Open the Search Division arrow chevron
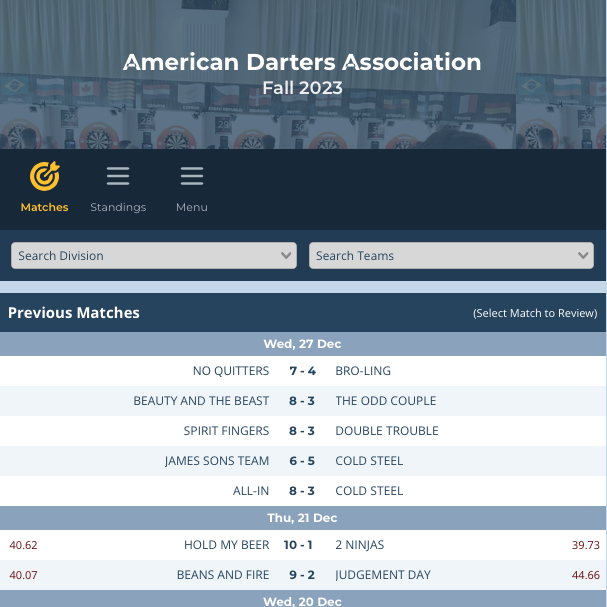The height and width of the screenshot is (607, 607). pyautogui.click(x=286, y=256)
